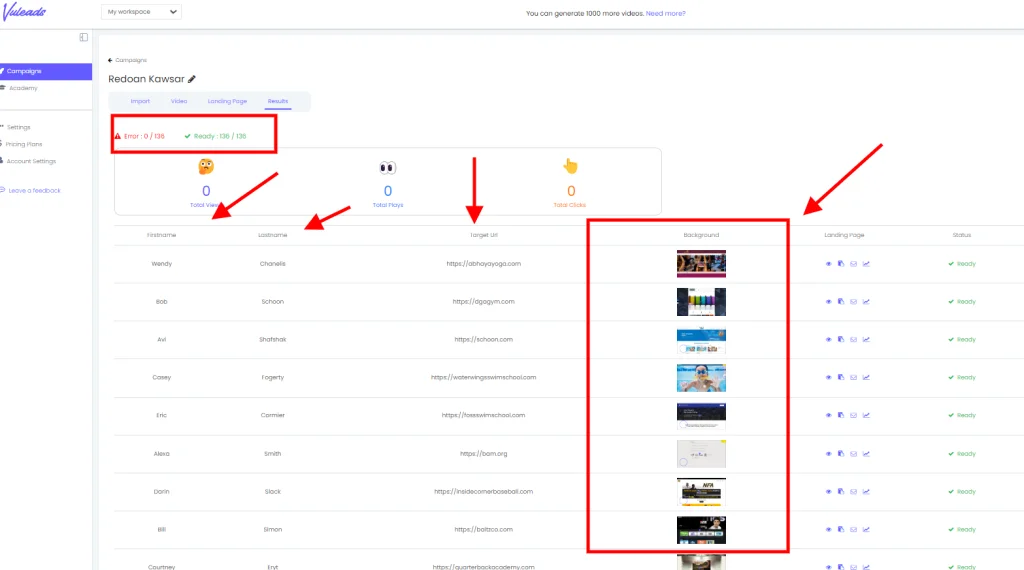Collapse the left sidebar panel icon
1024x570 pixels.
click(84, 37)
